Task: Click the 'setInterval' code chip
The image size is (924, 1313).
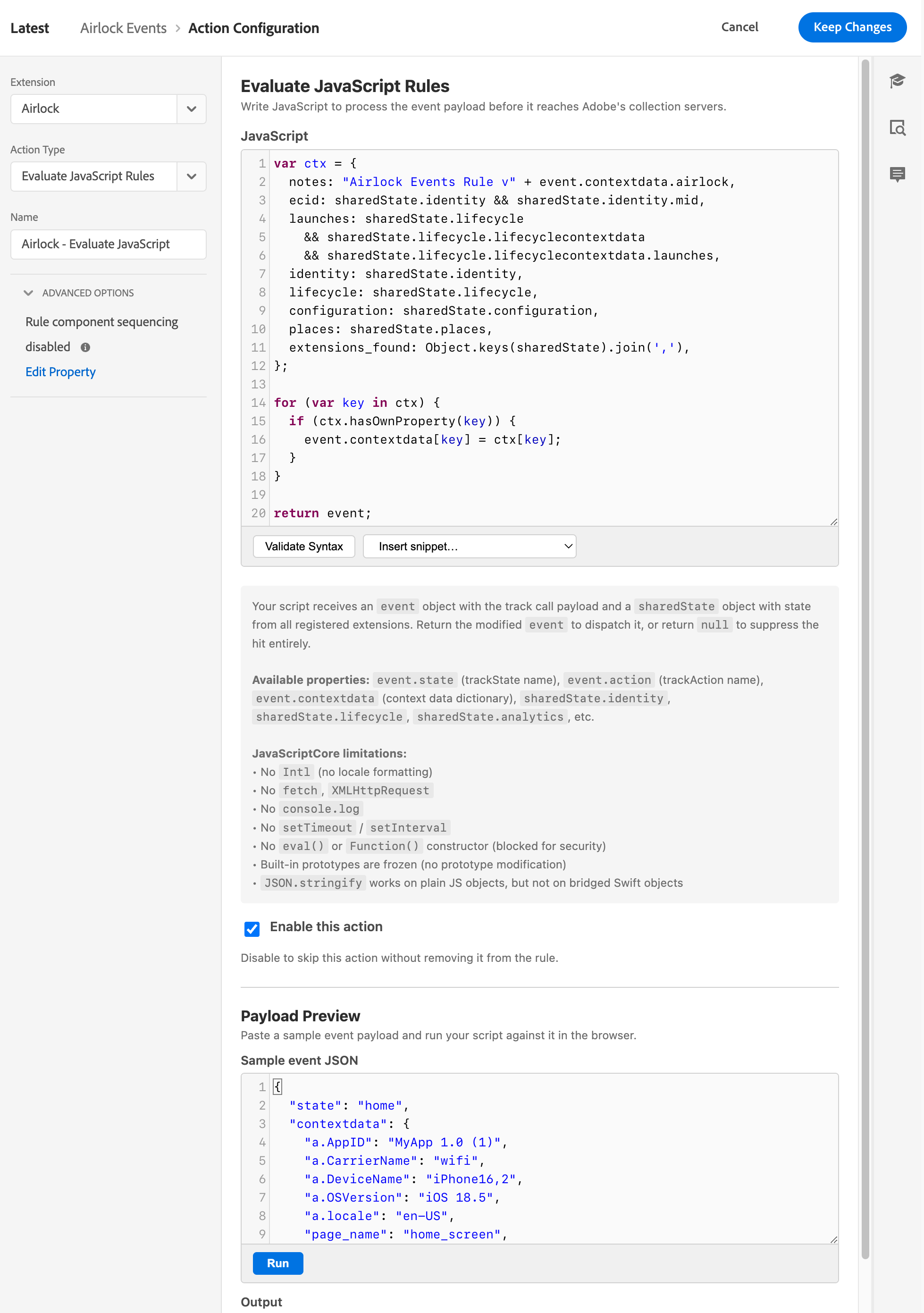Action: 408,827
